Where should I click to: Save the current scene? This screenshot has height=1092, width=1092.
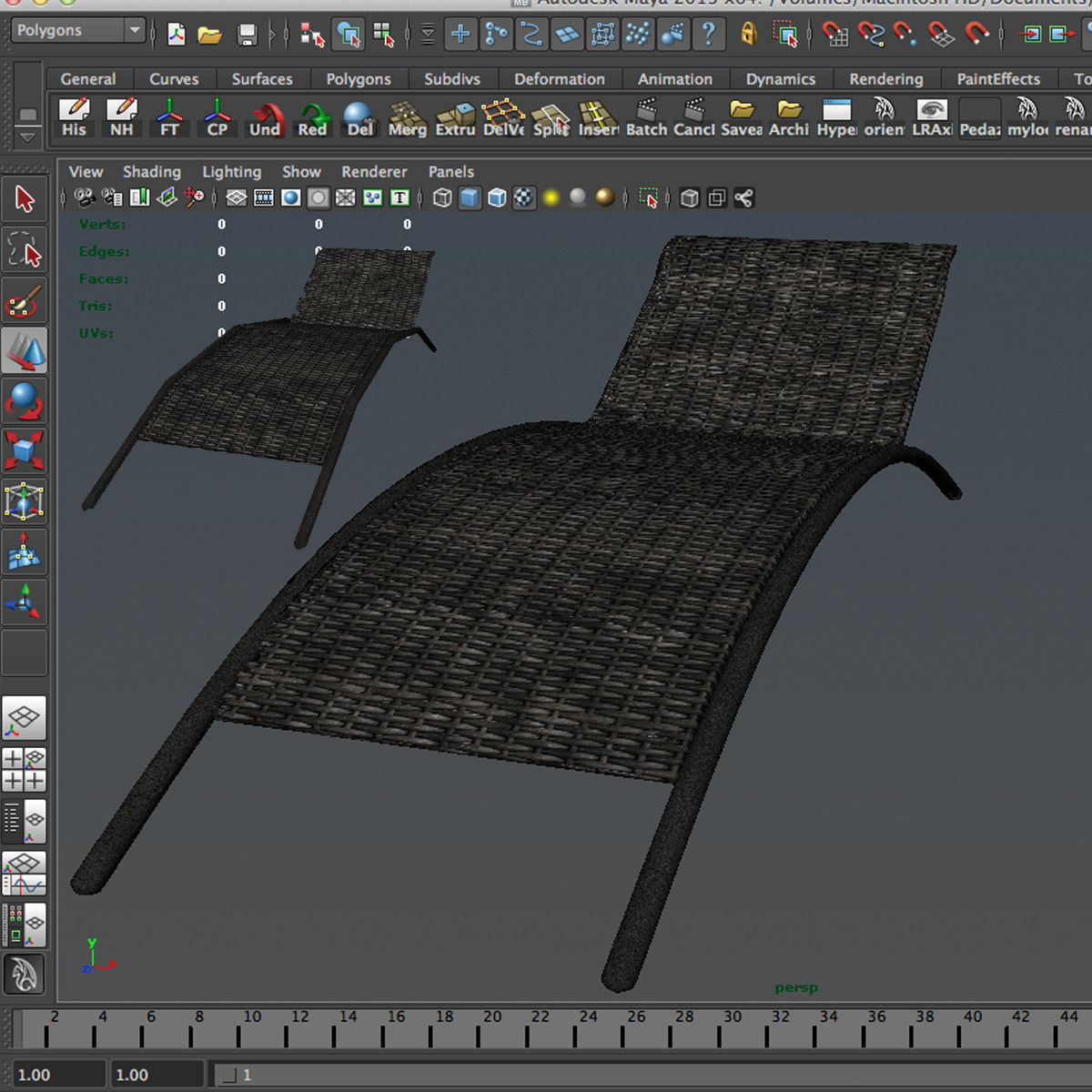tap(247, 35)
